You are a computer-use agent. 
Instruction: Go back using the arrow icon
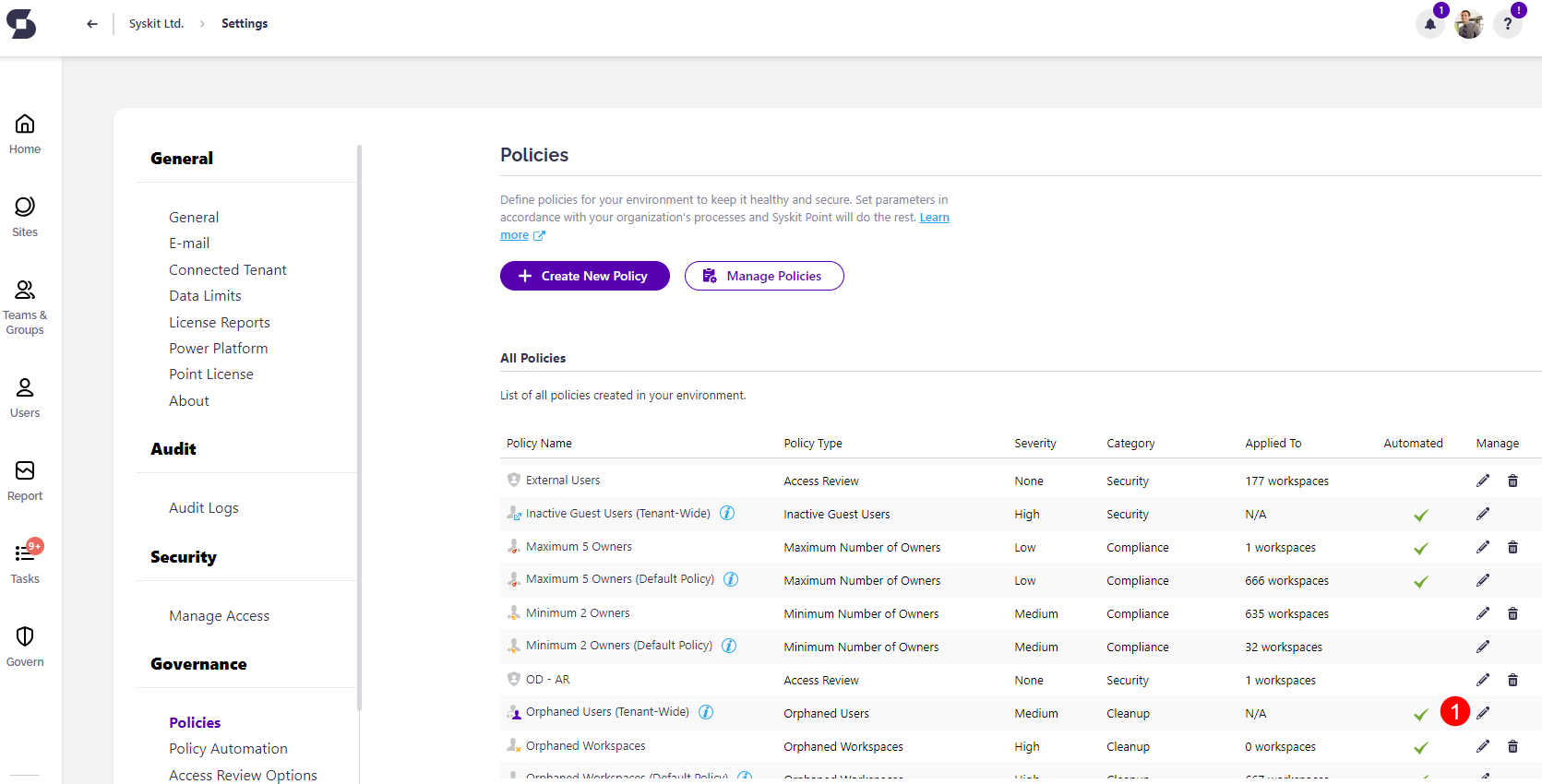point(92,24)
